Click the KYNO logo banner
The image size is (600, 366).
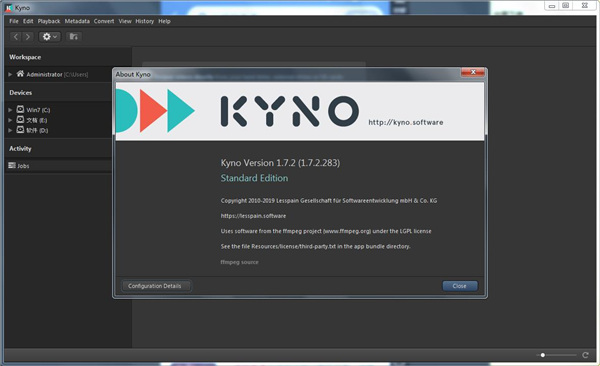[300, 111]
